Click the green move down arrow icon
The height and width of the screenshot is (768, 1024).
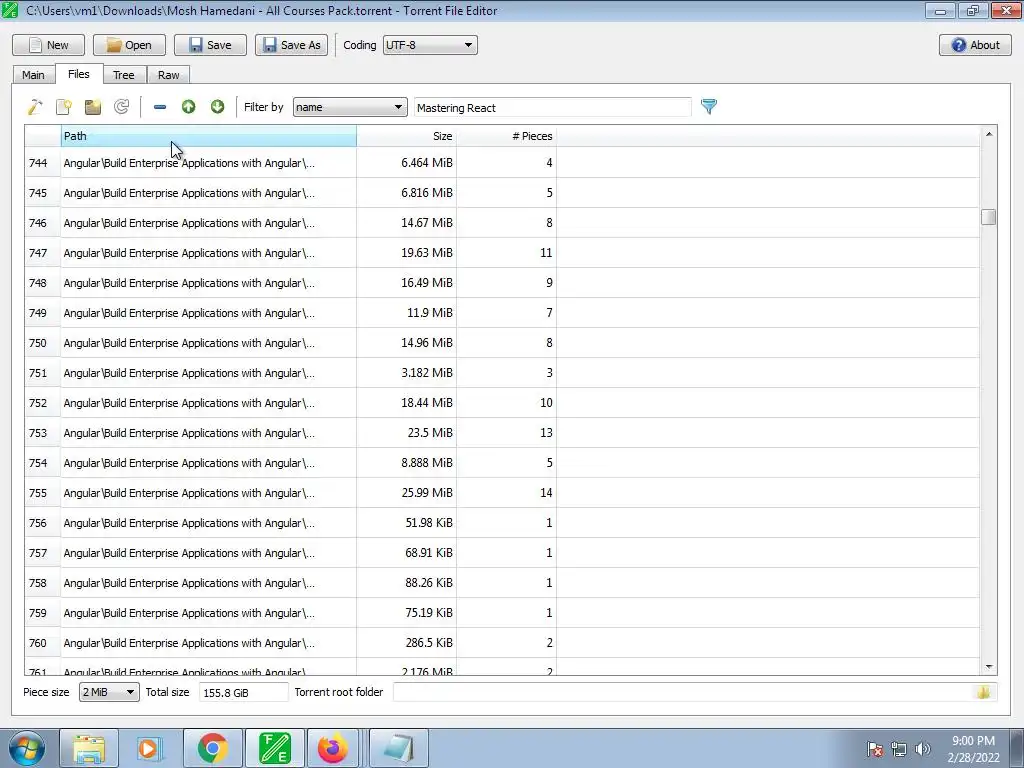(x=217, y=107)
